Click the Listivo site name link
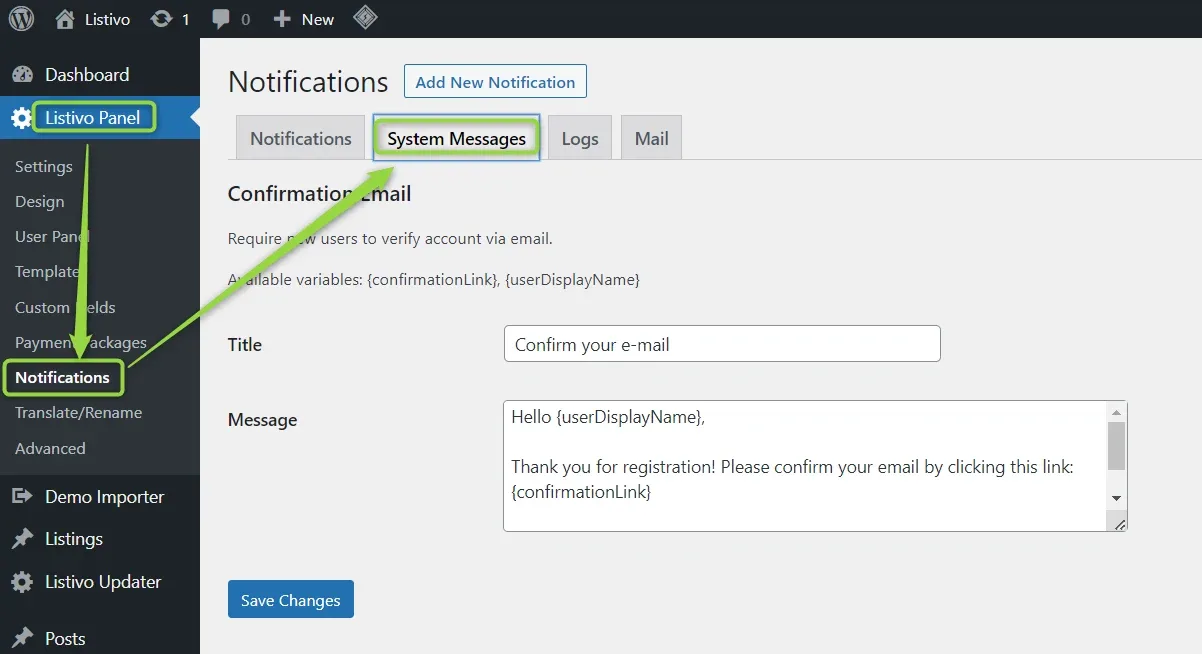 click(108, 19)
